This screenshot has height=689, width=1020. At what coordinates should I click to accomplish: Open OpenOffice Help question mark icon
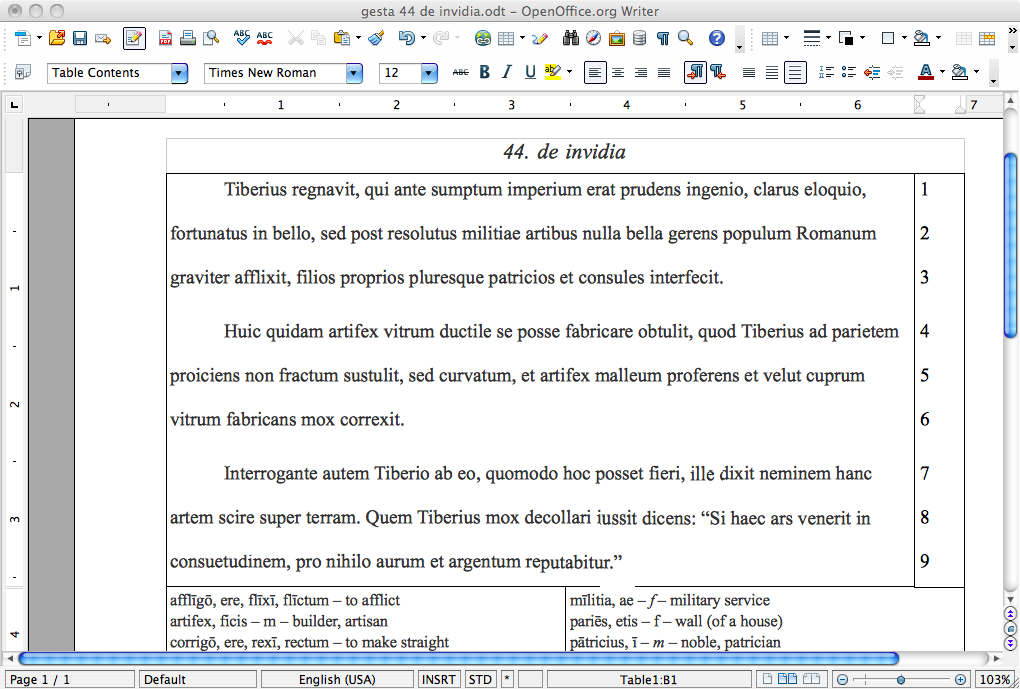pos(716,38)
